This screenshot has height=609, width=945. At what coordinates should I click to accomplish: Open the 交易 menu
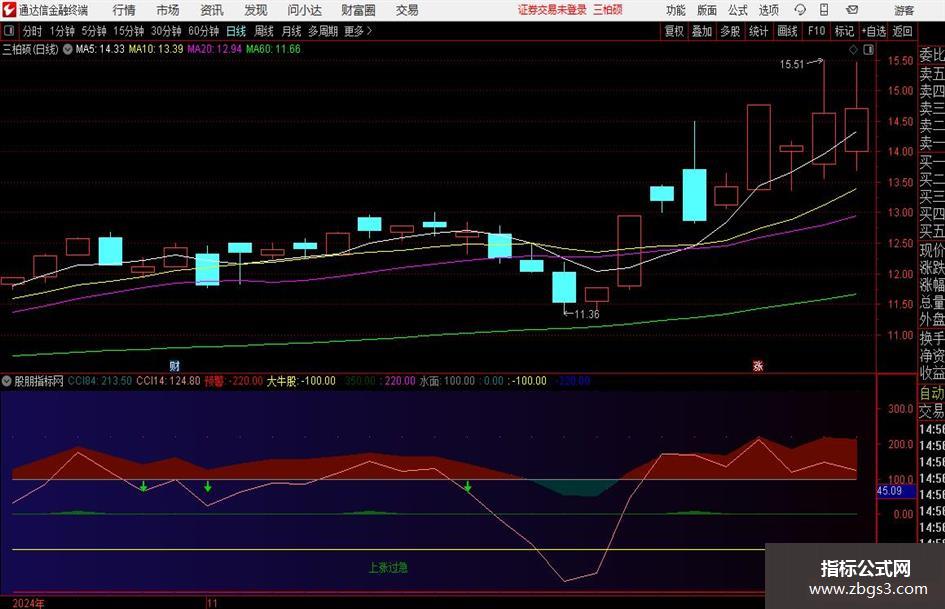point(407,10)
